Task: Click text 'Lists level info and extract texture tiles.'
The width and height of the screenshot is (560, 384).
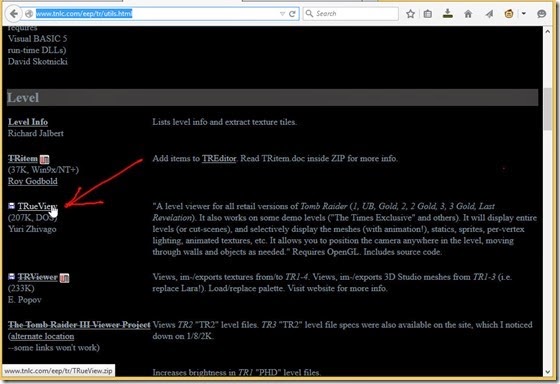Action: (225, 122)
